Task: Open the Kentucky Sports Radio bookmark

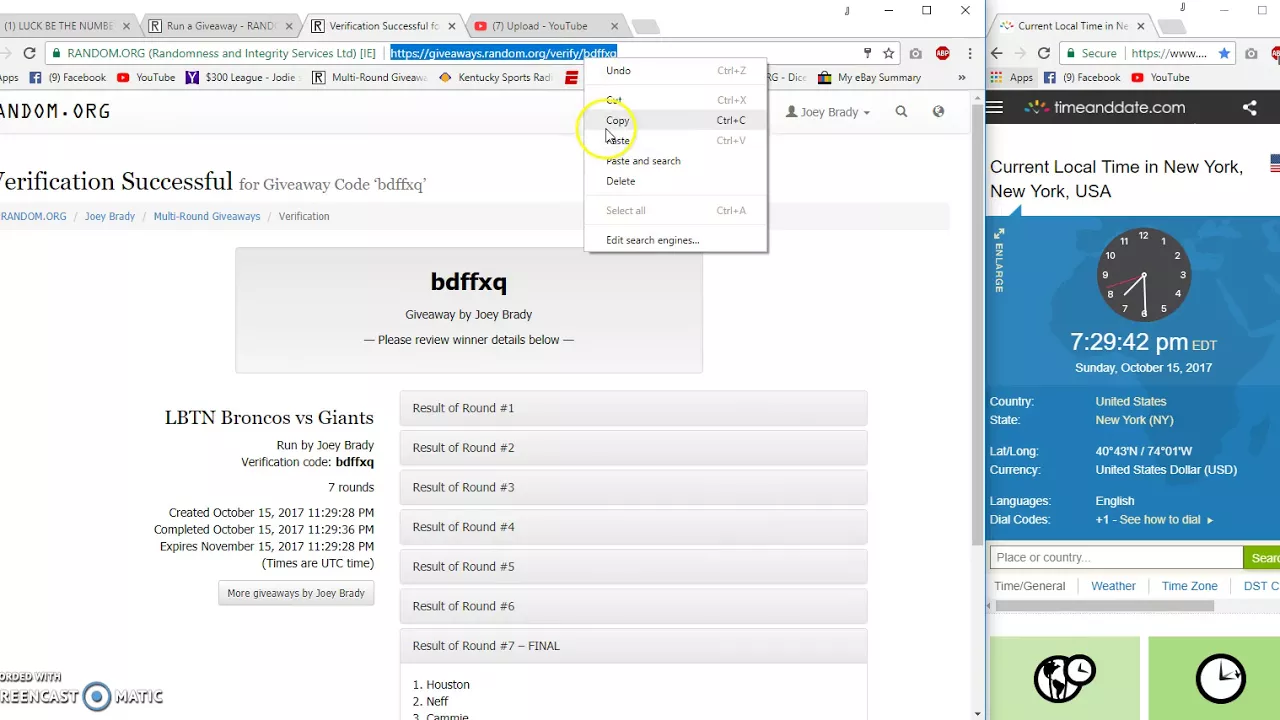Action: [496, 77]
